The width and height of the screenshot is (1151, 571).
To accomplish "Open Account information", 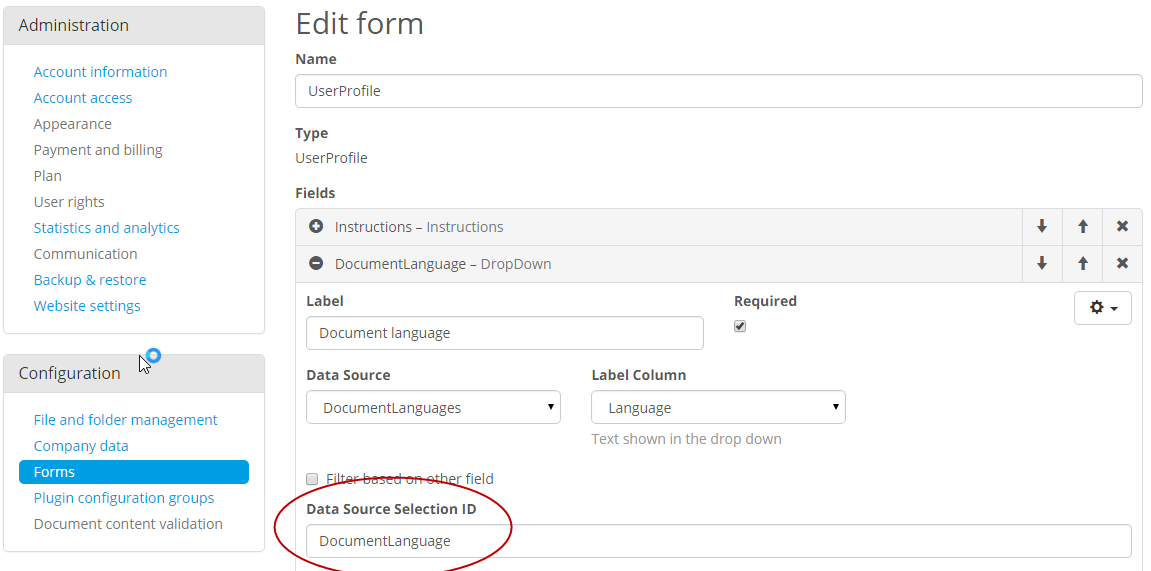I will 101,72.
